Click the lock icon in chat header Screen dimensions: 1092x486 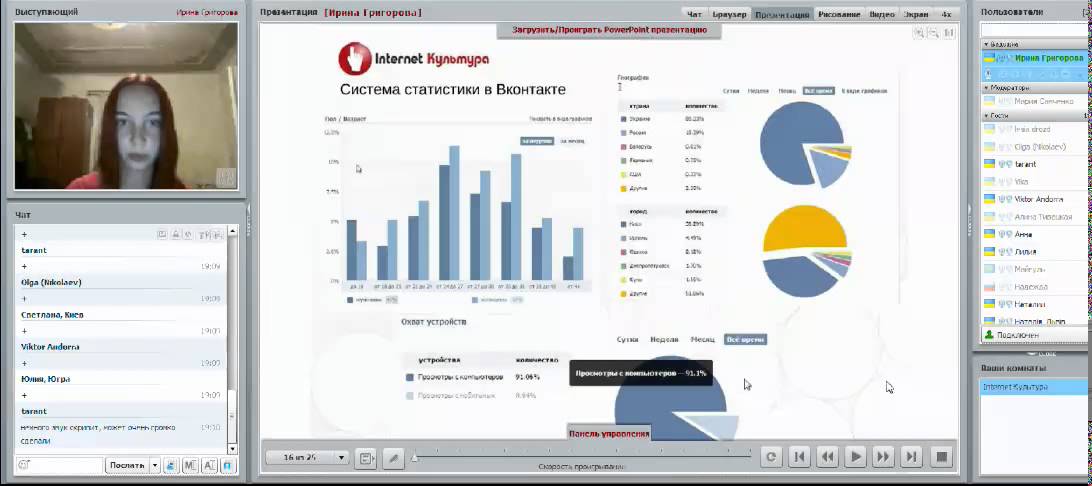coord(176,235)
